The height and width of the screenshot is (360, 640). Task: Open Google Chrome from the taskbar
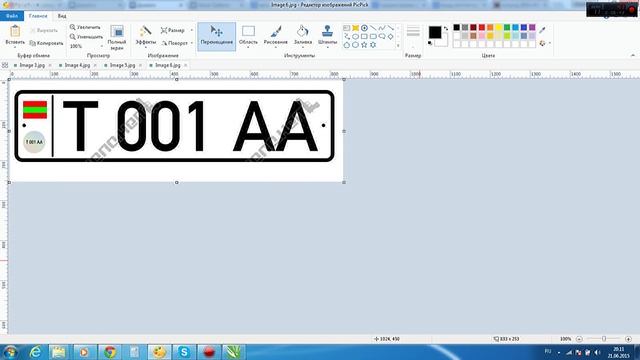(x=109, y=352)
